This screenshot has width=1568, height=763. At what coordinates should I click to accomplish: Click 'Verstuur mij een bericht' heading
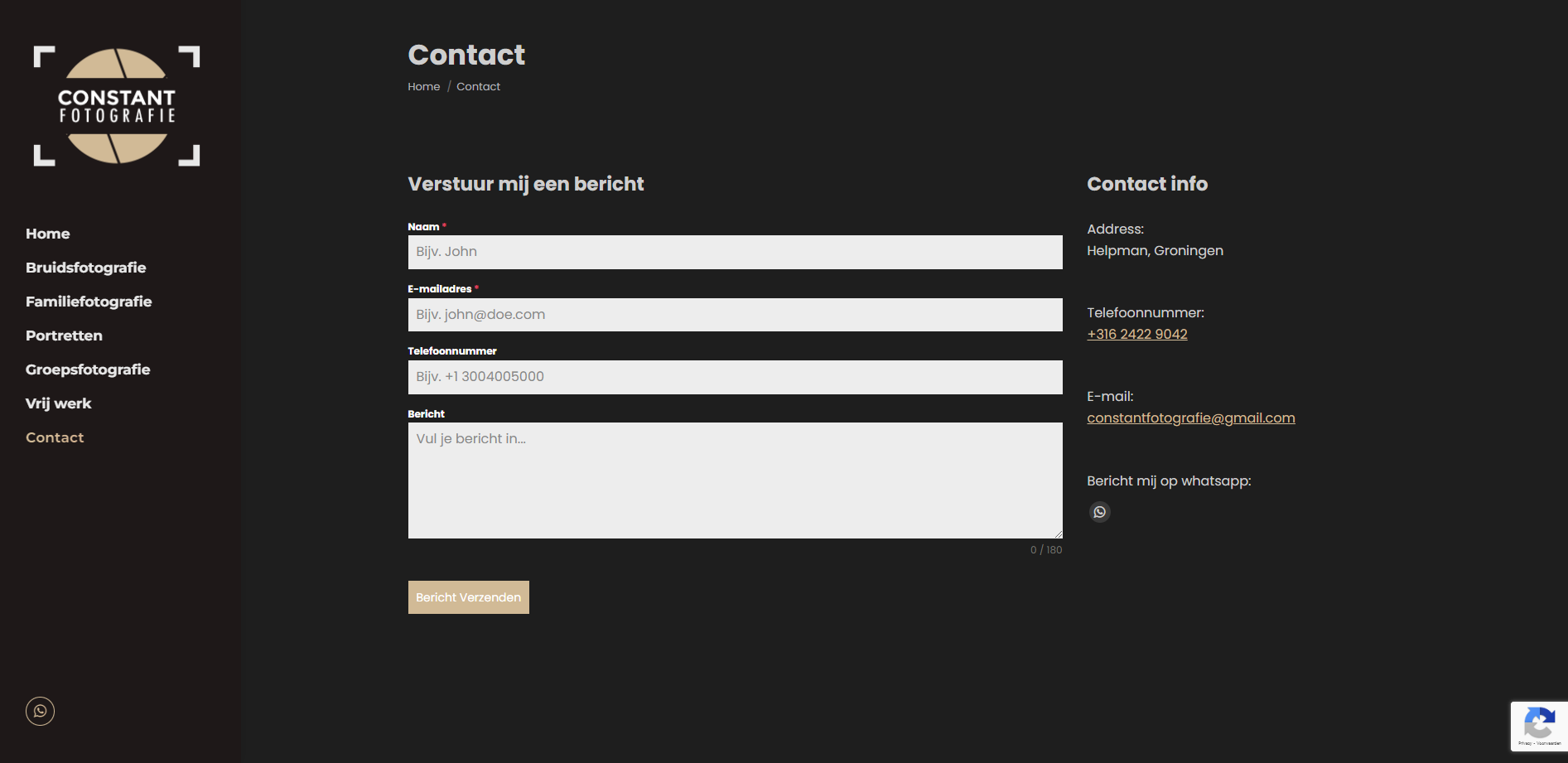pyautogui.click(x=526, y=184)
